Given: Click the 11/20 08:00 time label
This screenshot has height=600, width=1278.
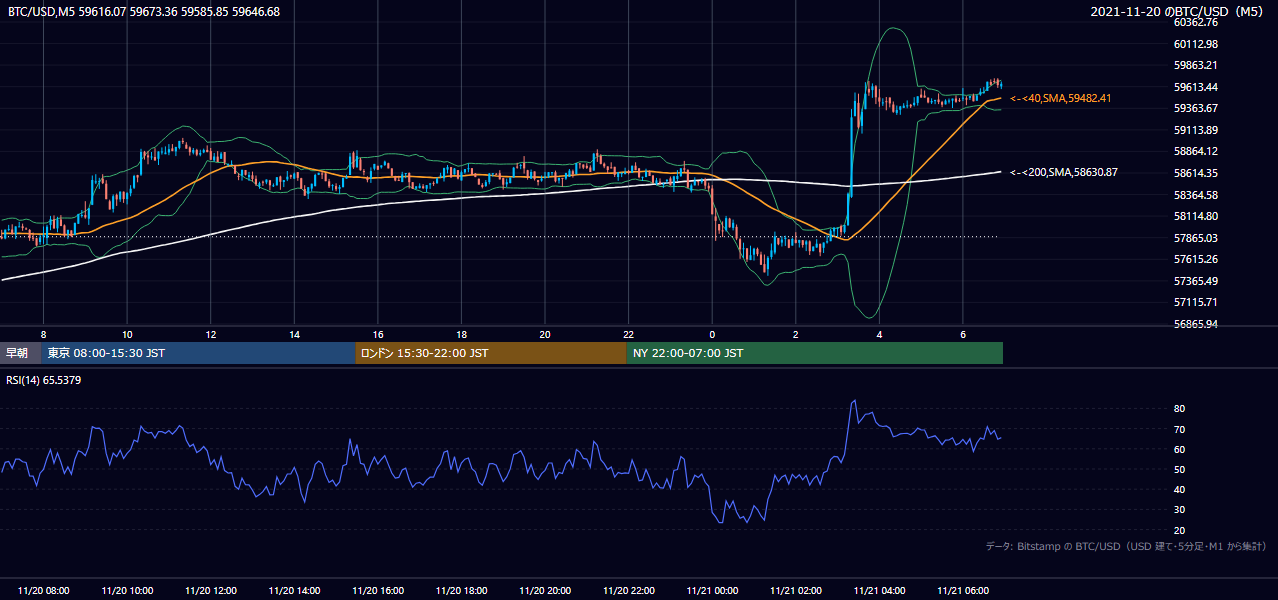Looking at the screenshot, I should (44, 591).
